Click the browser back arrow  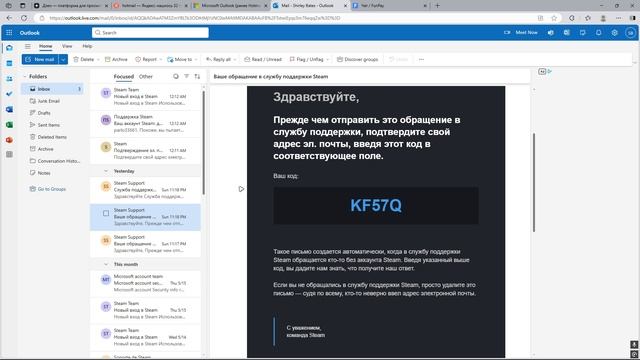point(9,18)
